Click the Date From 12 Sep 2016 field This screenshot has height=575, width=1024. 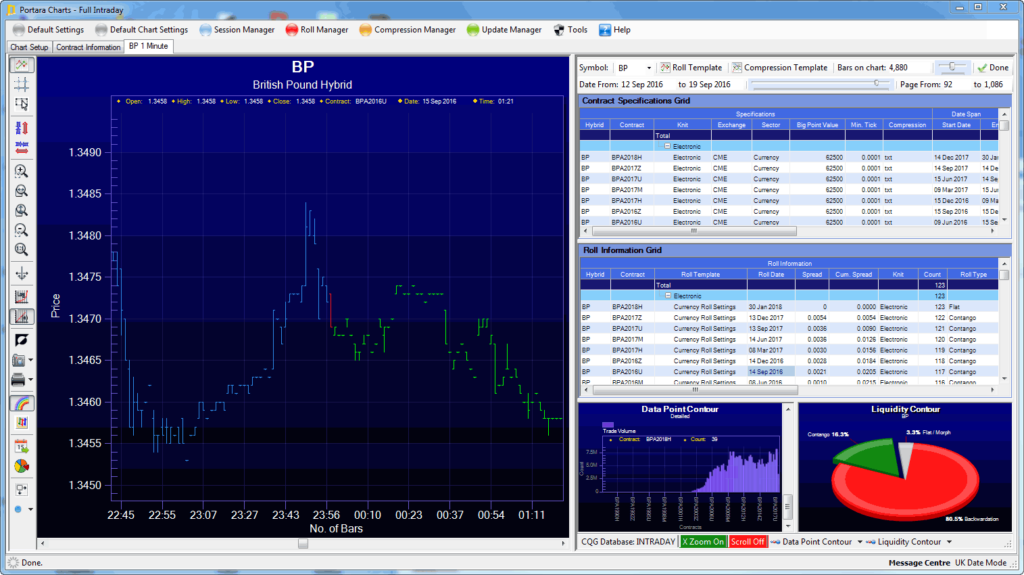[641, 84]
